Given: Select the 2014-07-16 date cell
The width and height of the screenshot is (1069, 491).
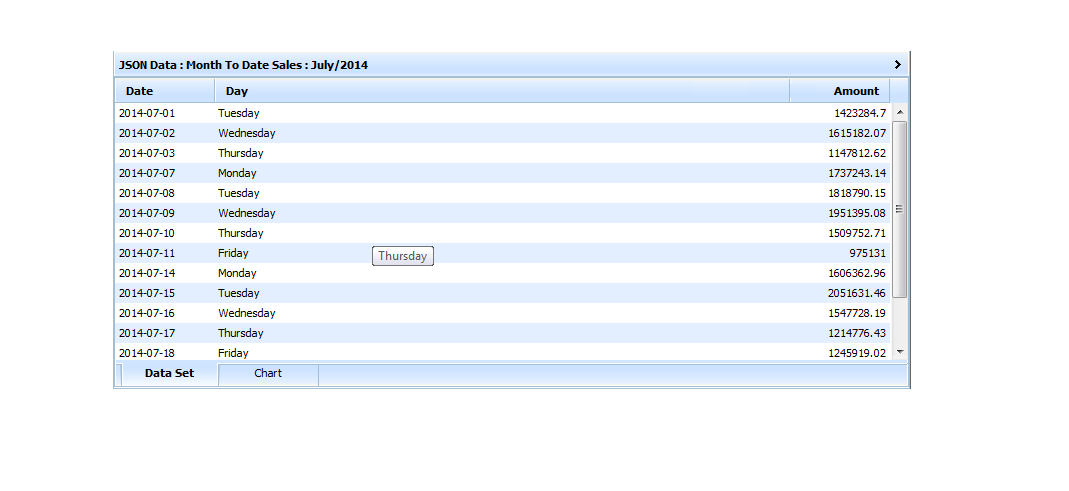Looking at the screenshot, I should click(147, 313).
